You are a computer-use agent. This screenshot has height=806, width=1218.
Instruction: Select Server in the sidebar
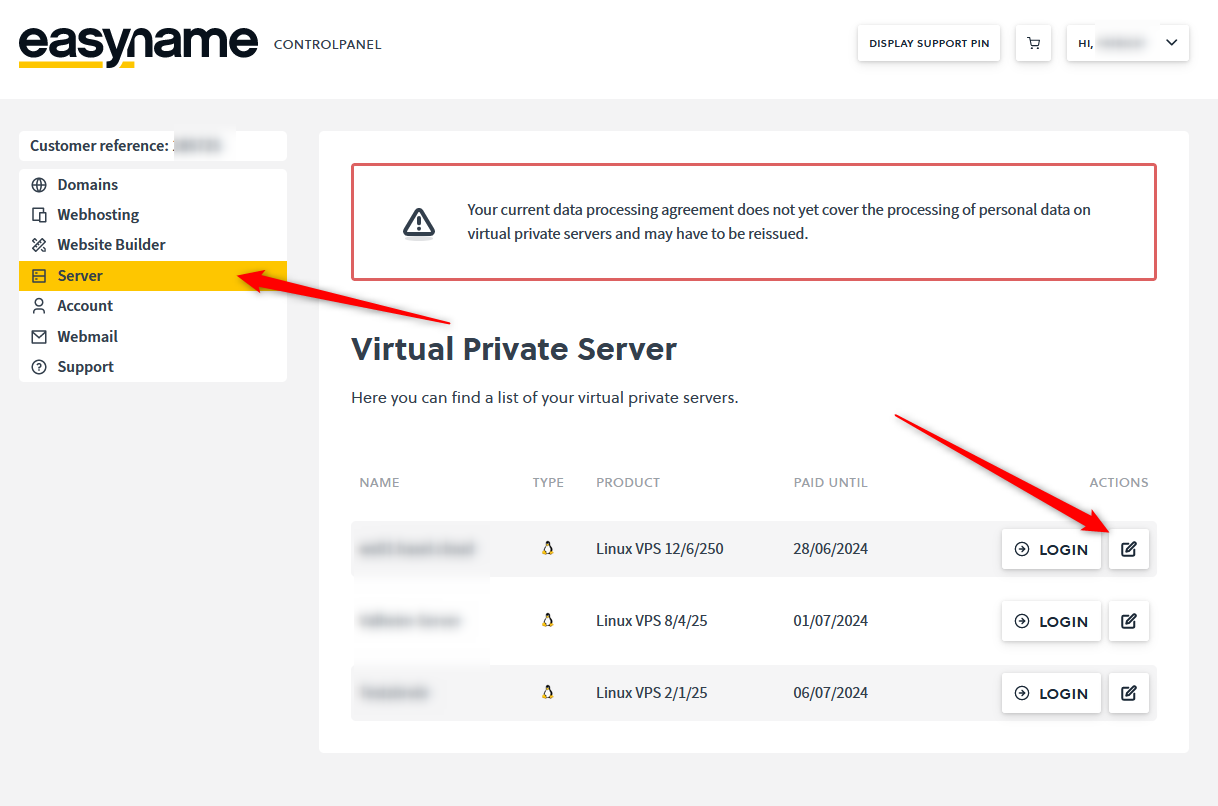click(x=153, y=276)
